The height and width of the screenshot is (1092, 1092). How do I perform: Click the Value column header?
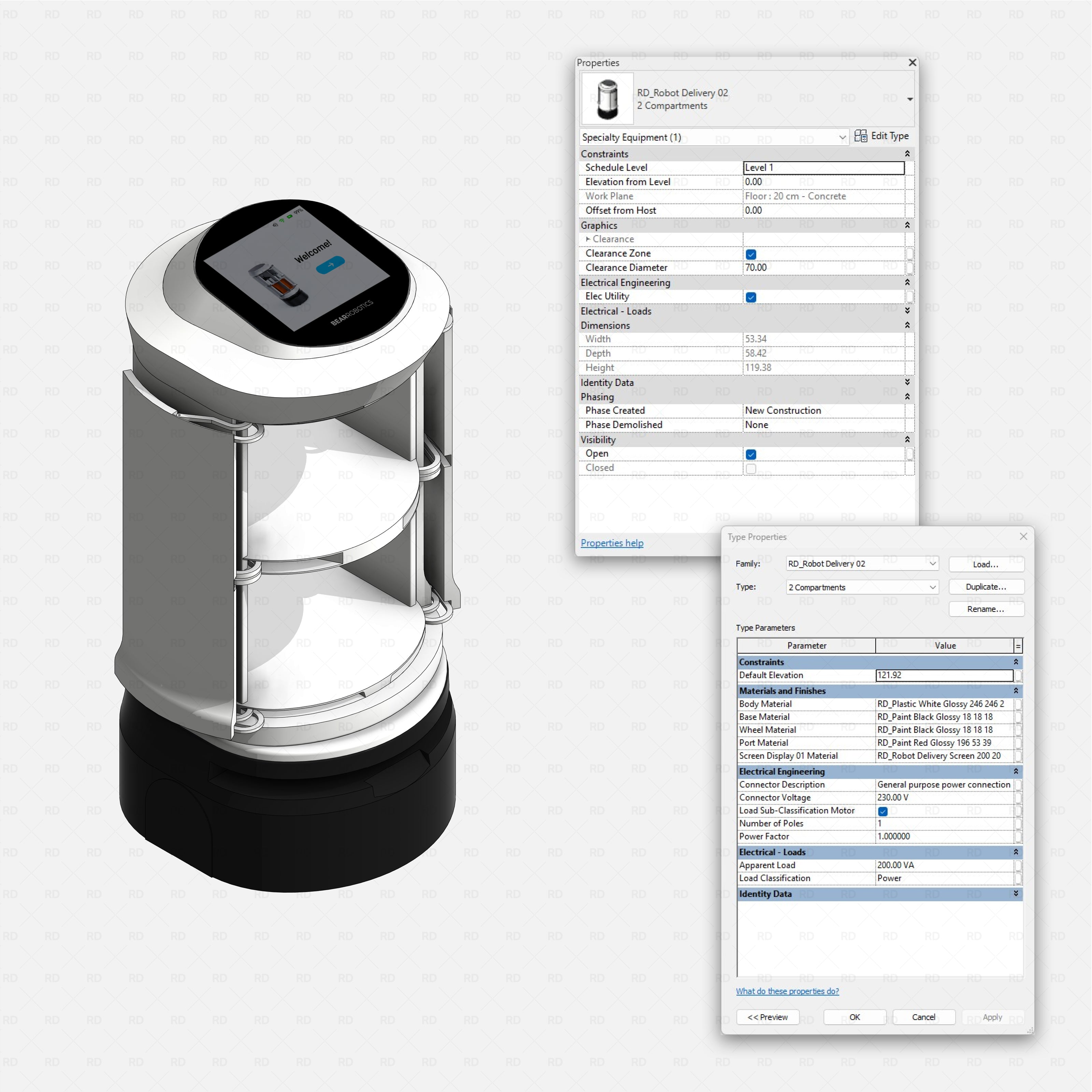[x=945, y=646]
